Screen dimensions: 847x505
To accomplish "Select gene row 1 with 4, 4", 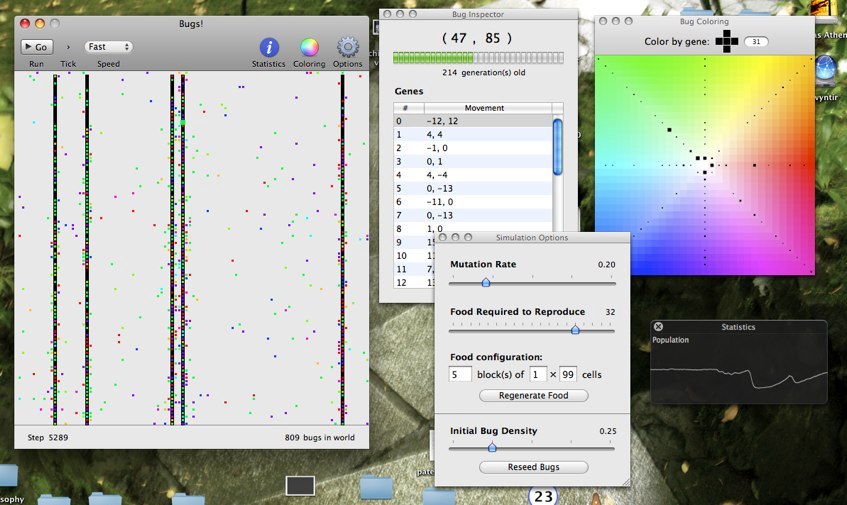I will point(473,134).
